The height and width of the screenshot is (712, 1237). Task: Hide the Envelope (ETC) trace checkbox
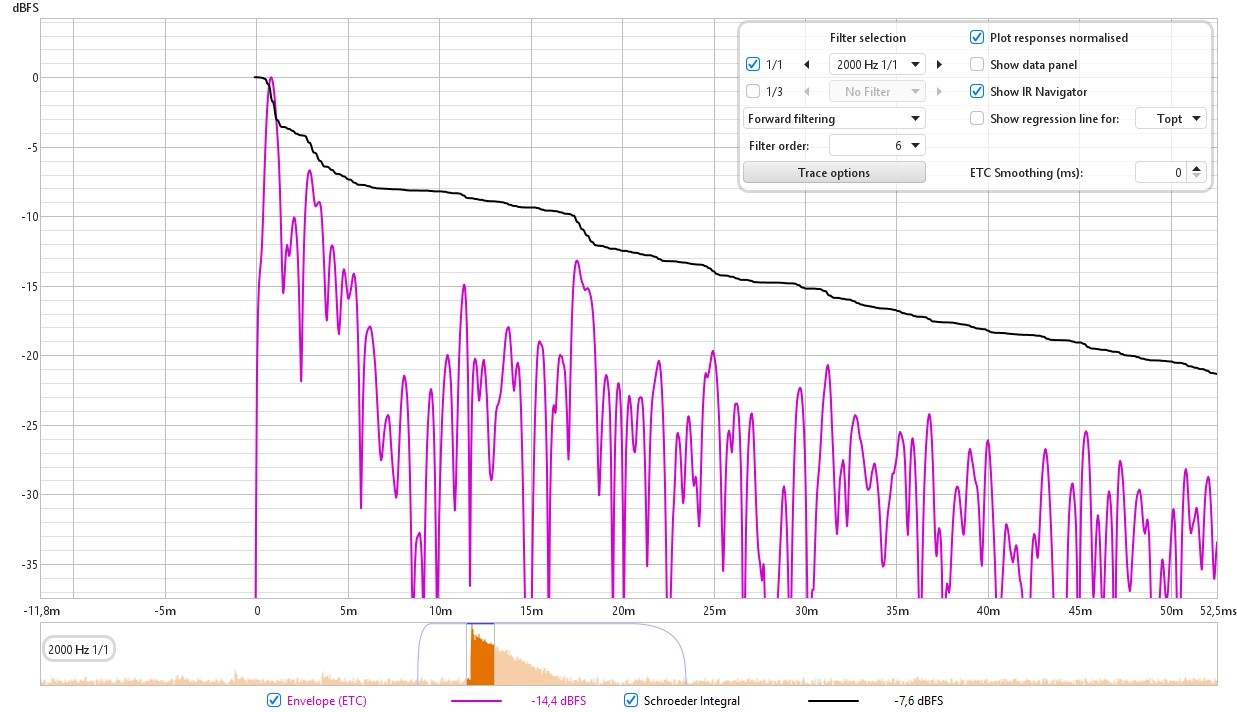tap(274, 701)
